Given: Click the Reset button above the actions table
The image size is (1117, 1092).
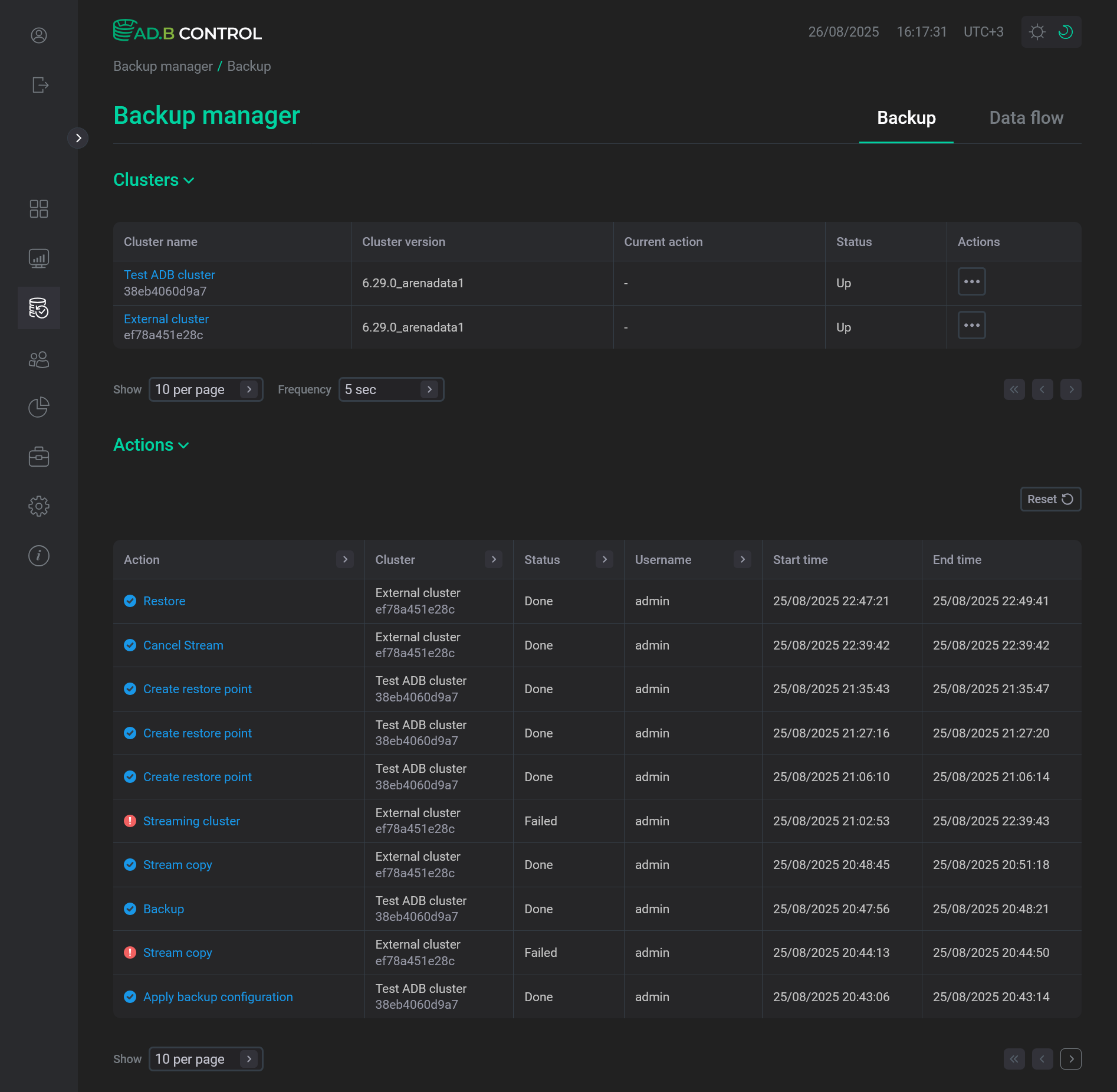Looking at the screenshot, I should pos(1050,499).
